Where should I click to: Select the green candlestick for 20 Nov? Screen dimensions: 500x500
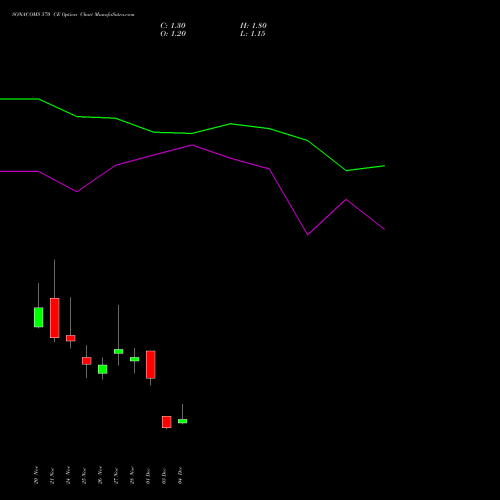(39, 317)
